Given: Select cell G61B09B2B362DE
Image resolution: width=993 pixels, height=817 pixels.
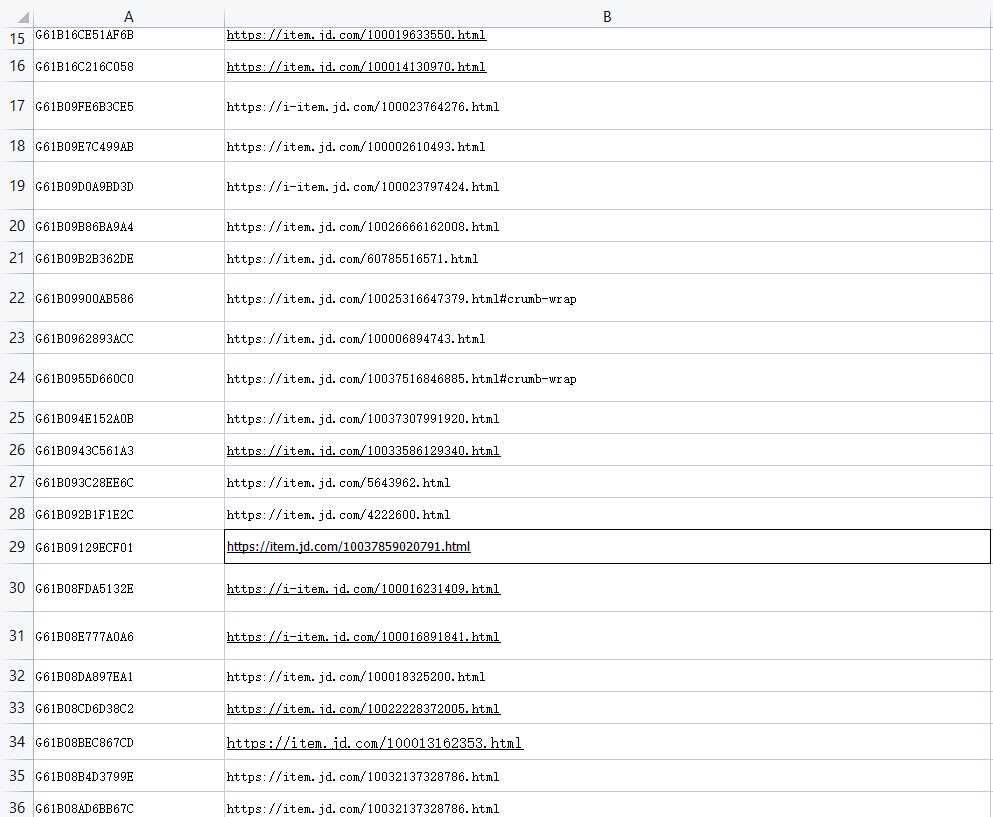Looking at the screenshot, I should (129, 258).
